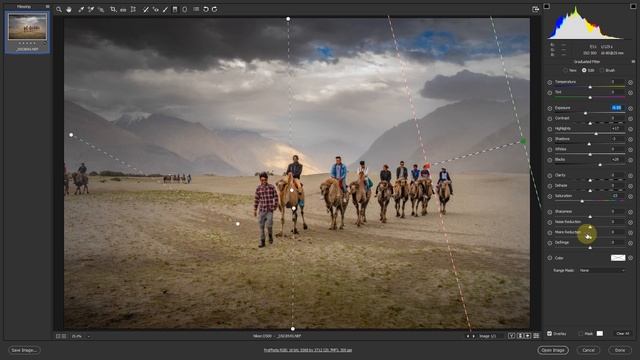Select the Brush radio button

click(602, 70)
